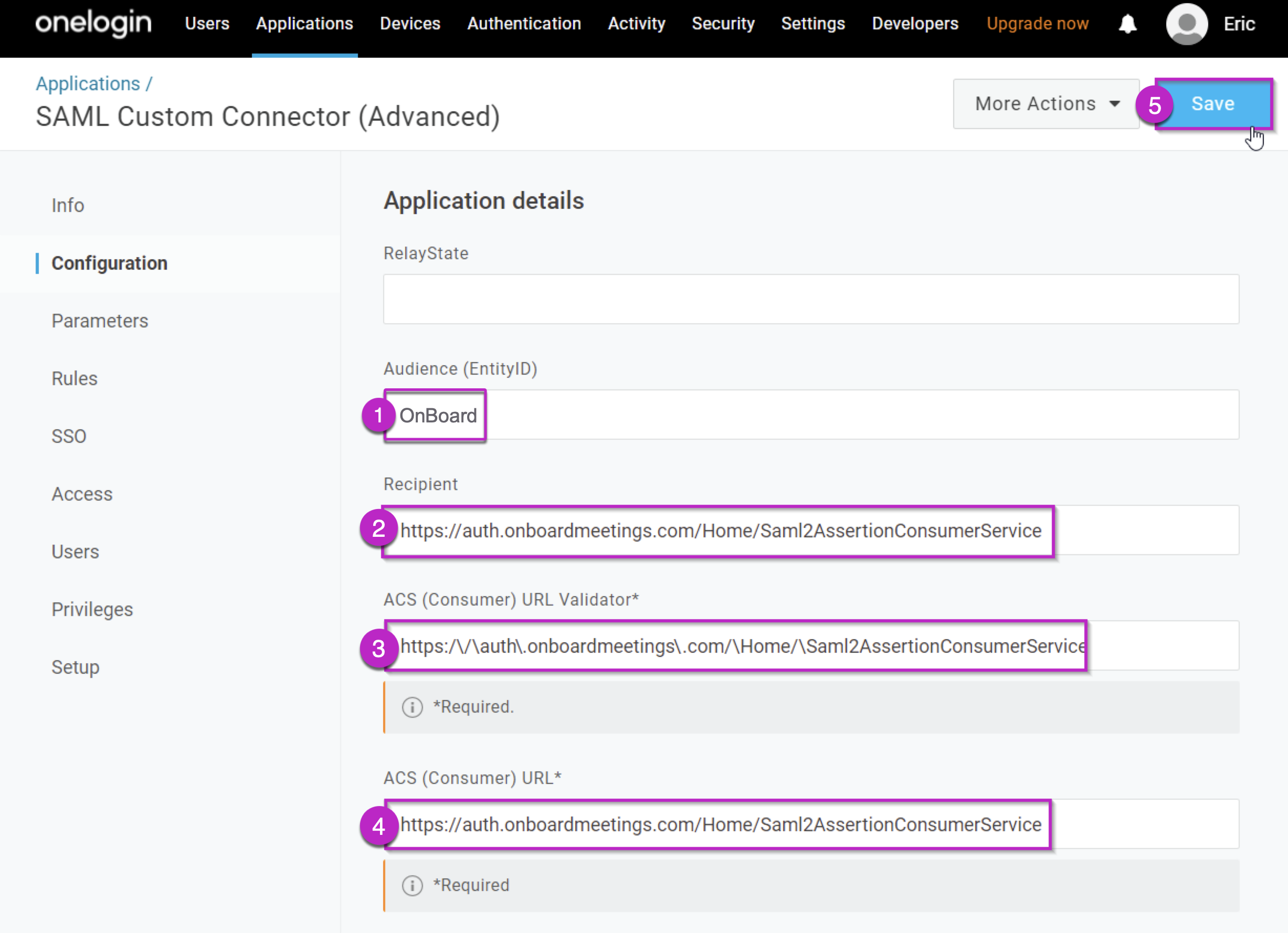
Task: Click the info icon under ACS Consumer URL
Action: 413,885
